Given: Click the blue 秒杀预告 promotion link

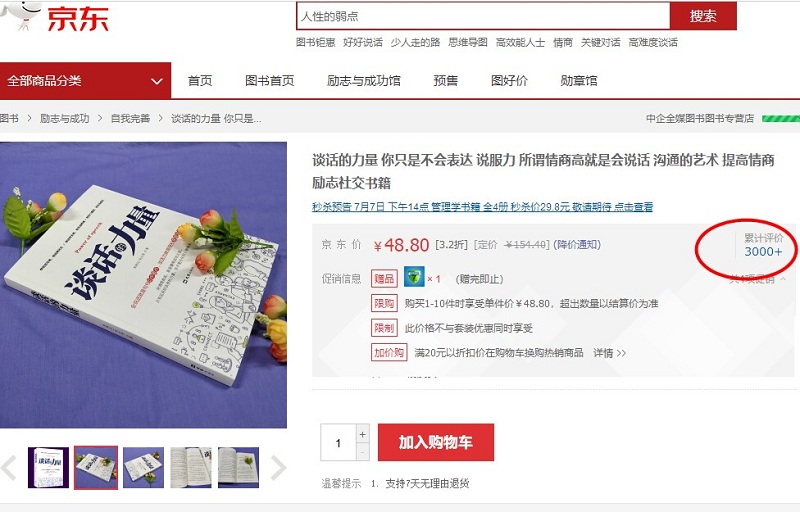Looking at the screenshot, I should [x=482, y=207].
